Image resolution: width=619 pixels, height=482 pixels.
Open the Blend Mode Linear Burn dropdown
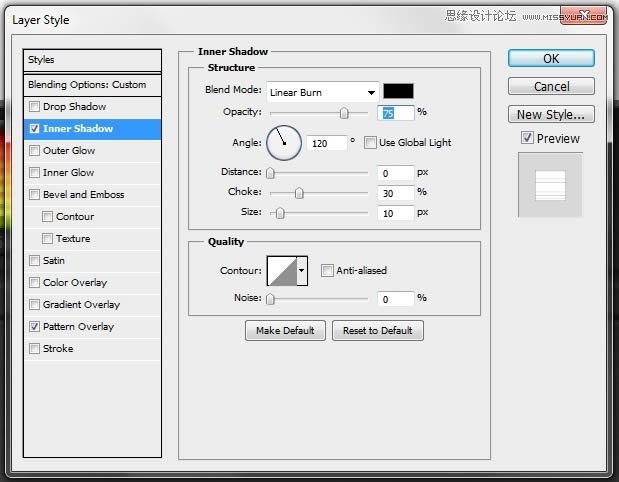[x=323, y=92]
